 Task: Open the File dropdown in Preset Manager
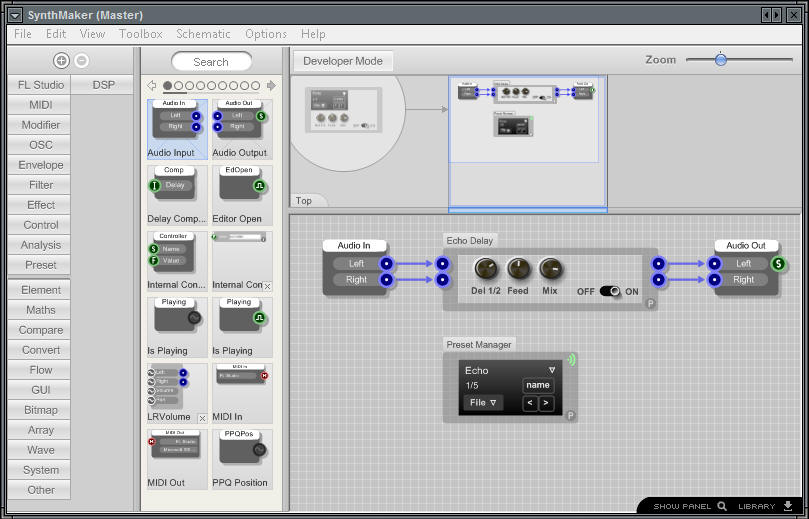(x=483, y=403)
